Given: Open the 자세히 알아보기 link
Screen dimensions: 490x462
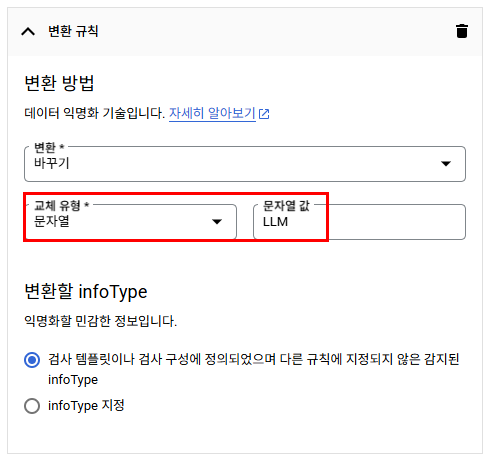Looking at the screenshot, I should [x=212, y=113].
